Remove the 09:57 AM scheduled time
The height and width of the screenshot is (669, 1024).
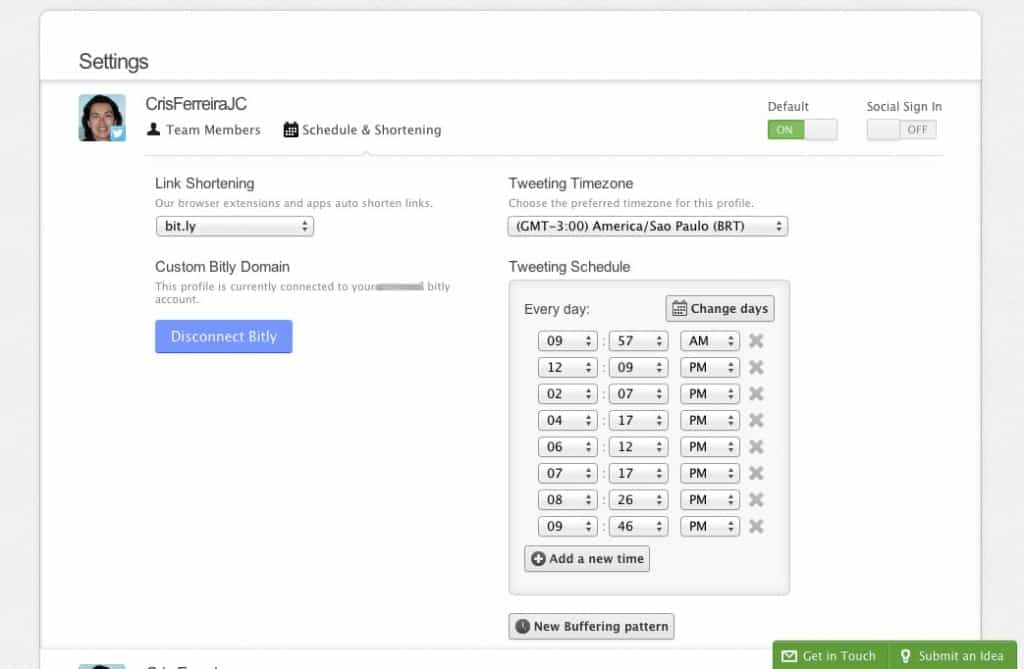tap(756, 340)
